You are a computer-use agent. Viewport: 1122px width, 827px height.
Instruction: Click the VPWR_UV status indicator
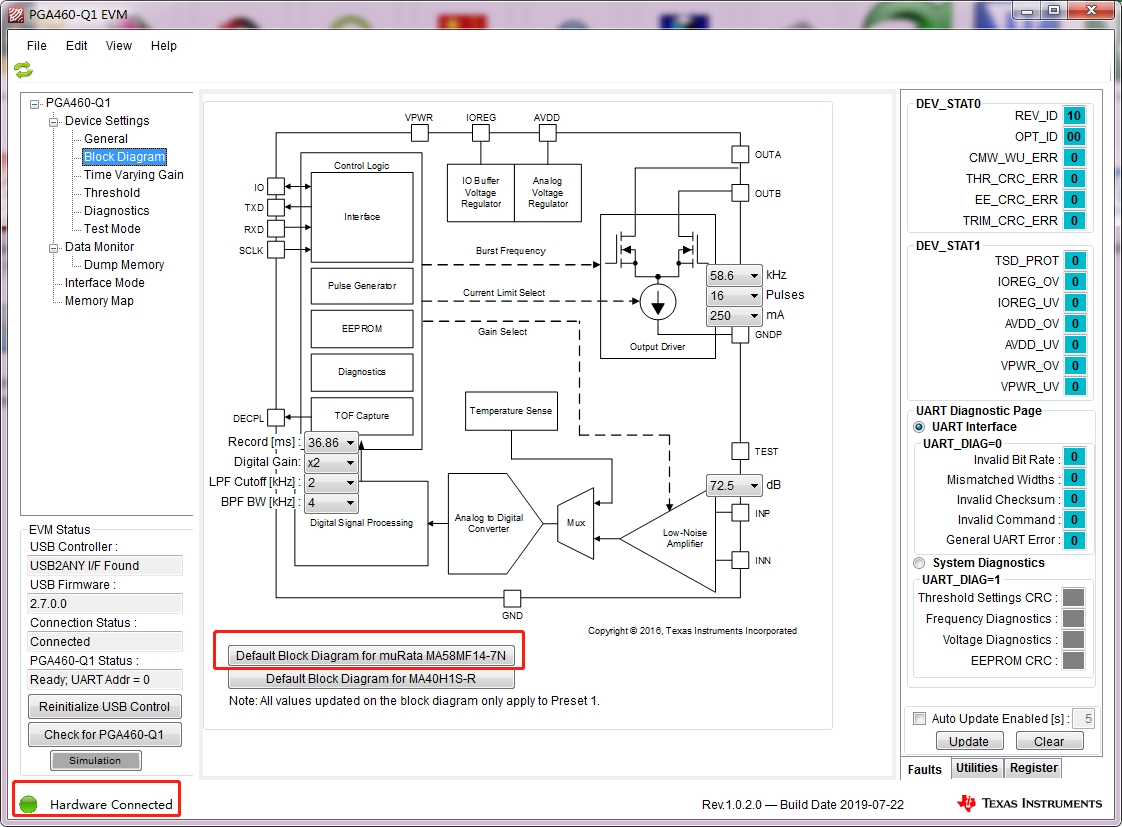(1075, 386)
